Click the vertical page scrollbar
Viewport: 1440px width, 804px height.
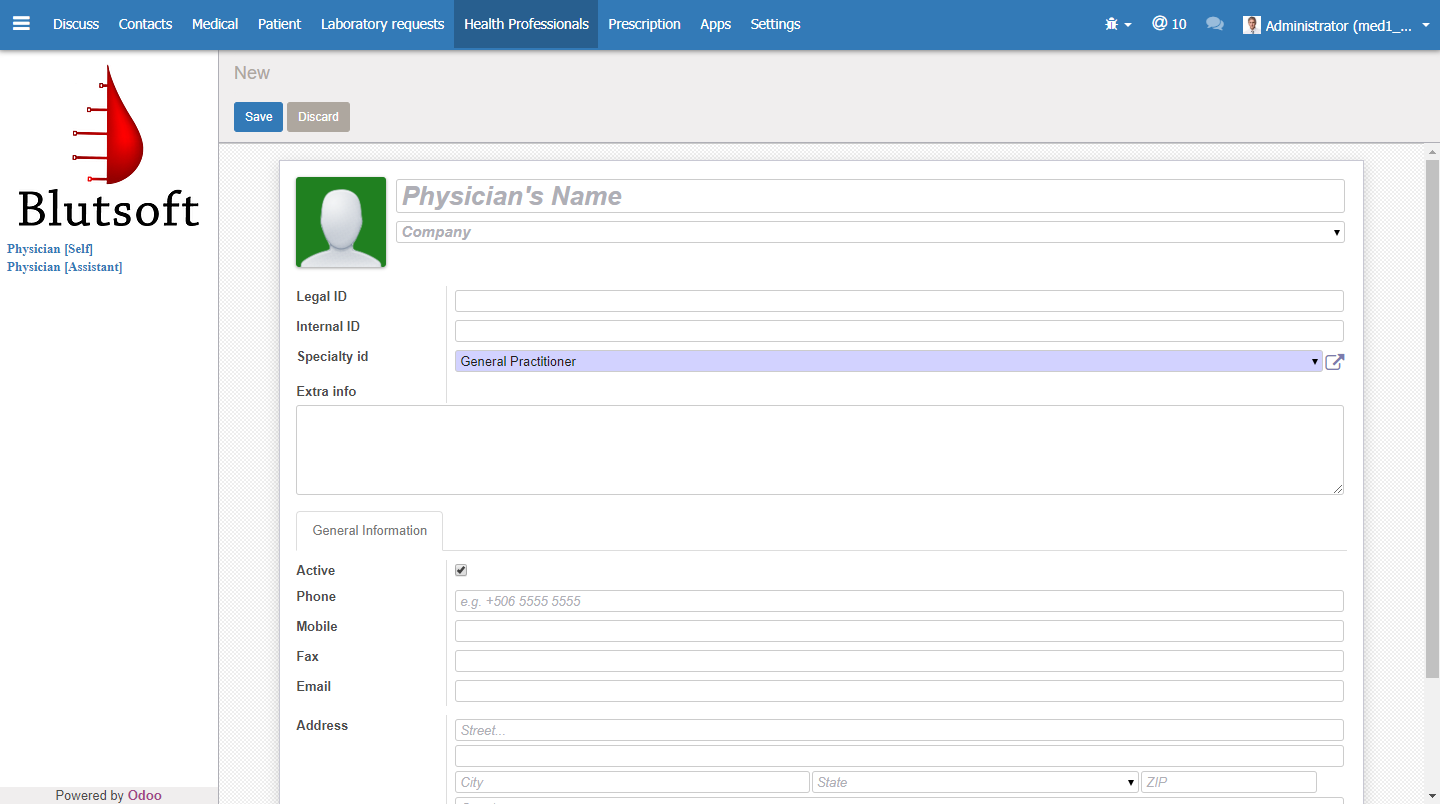(1432, 420)
